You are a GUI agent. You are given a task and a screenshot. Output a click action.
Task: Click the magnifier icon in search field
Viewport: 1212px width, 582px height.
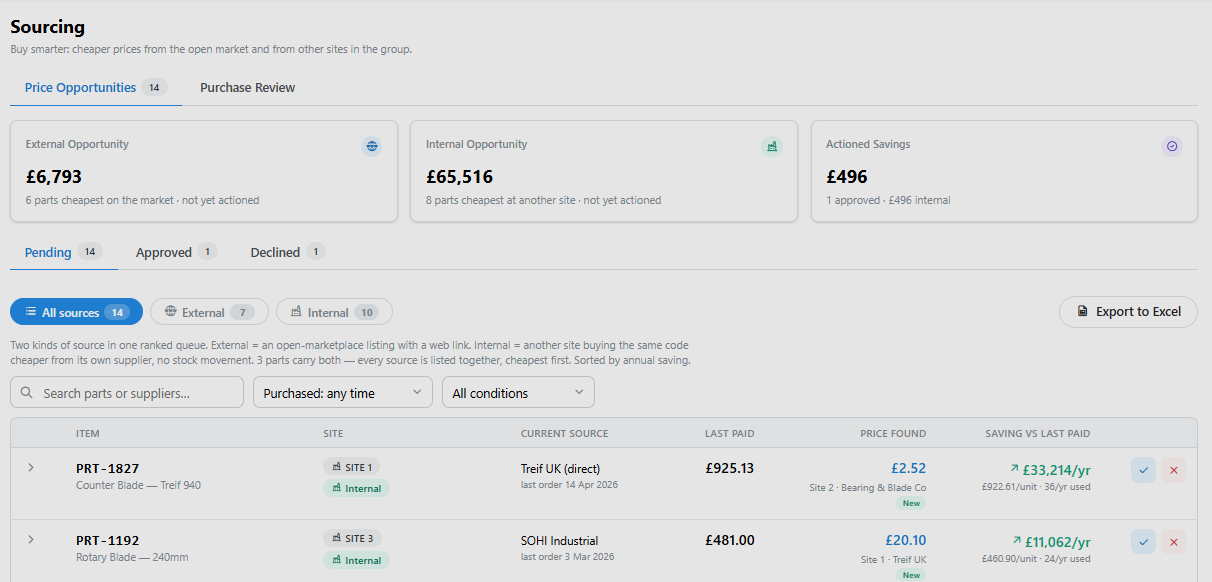[27, 393]
